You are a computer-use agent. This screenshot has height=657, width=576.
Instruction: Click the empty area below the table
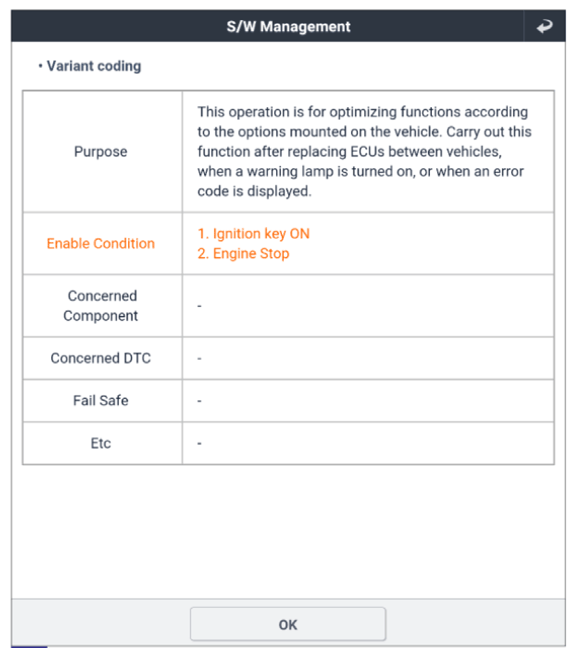[288, 531]
